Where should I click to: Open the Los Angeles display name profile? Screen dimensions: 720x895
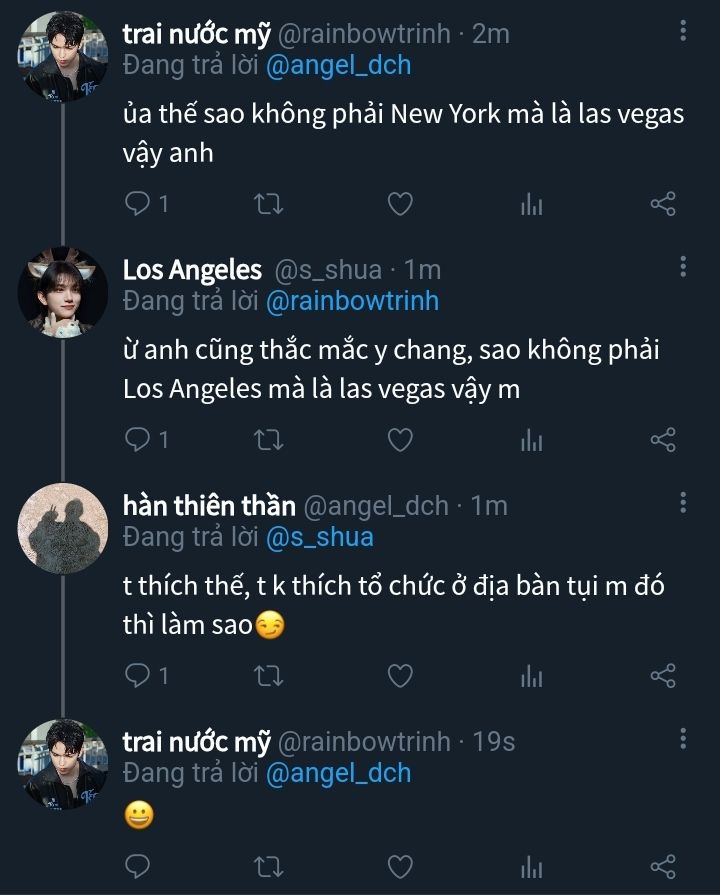coord(192,270)
